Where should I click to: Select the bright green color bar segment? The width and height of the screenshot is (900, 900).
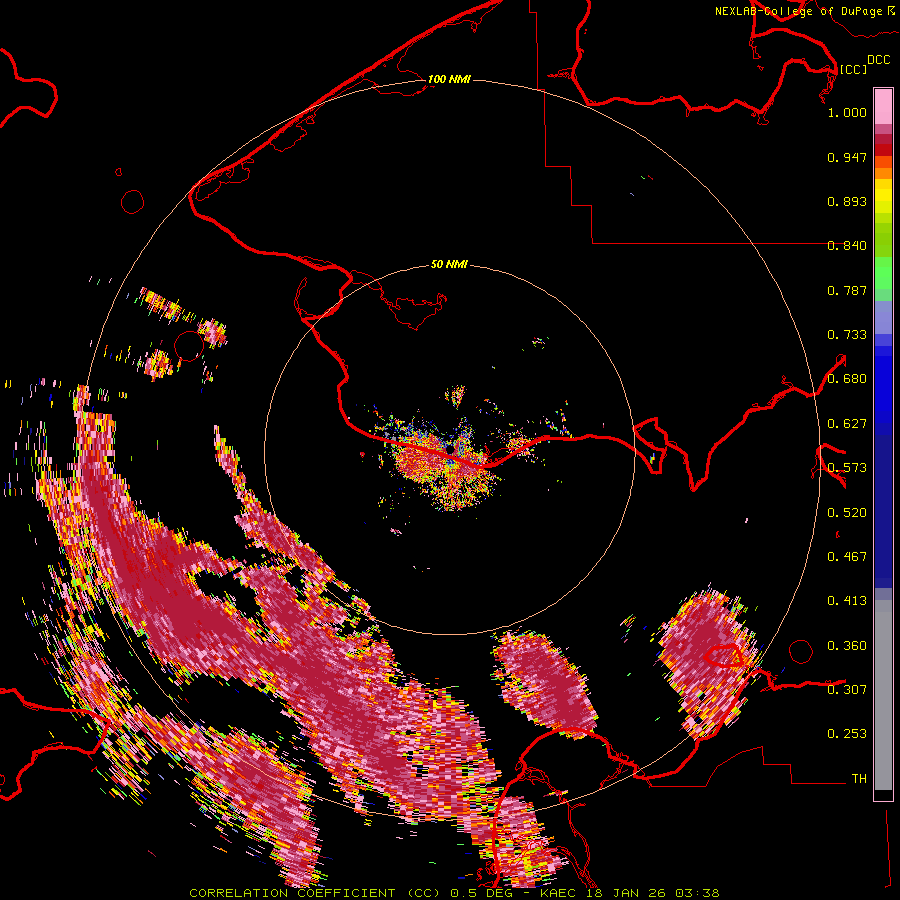883,273
